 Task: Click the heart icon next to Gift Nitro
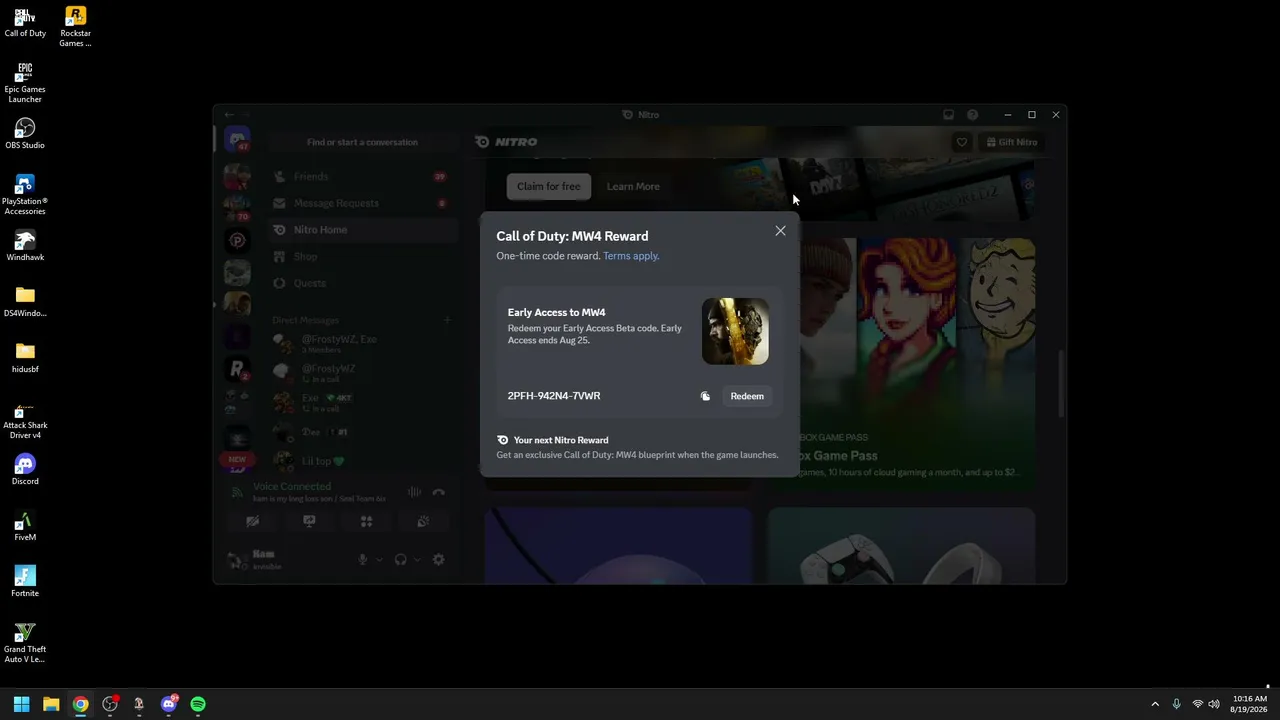coord(962,142)
